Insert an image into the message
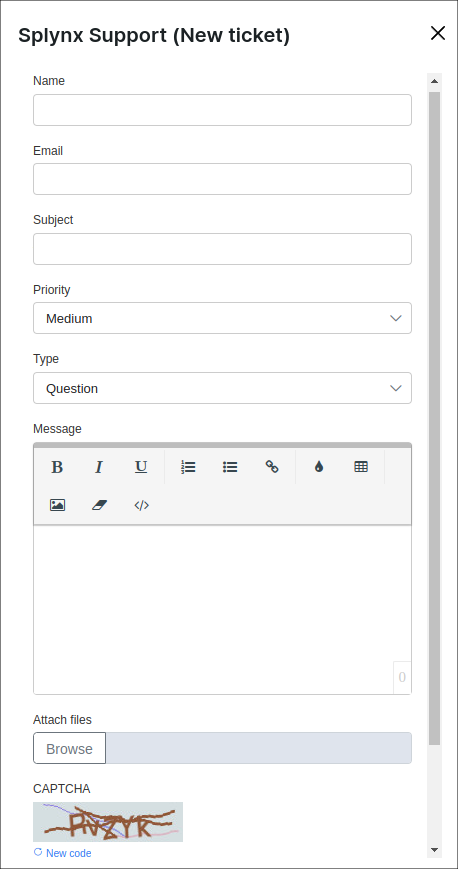Screen dimensions: 458x869 (58, 505)
